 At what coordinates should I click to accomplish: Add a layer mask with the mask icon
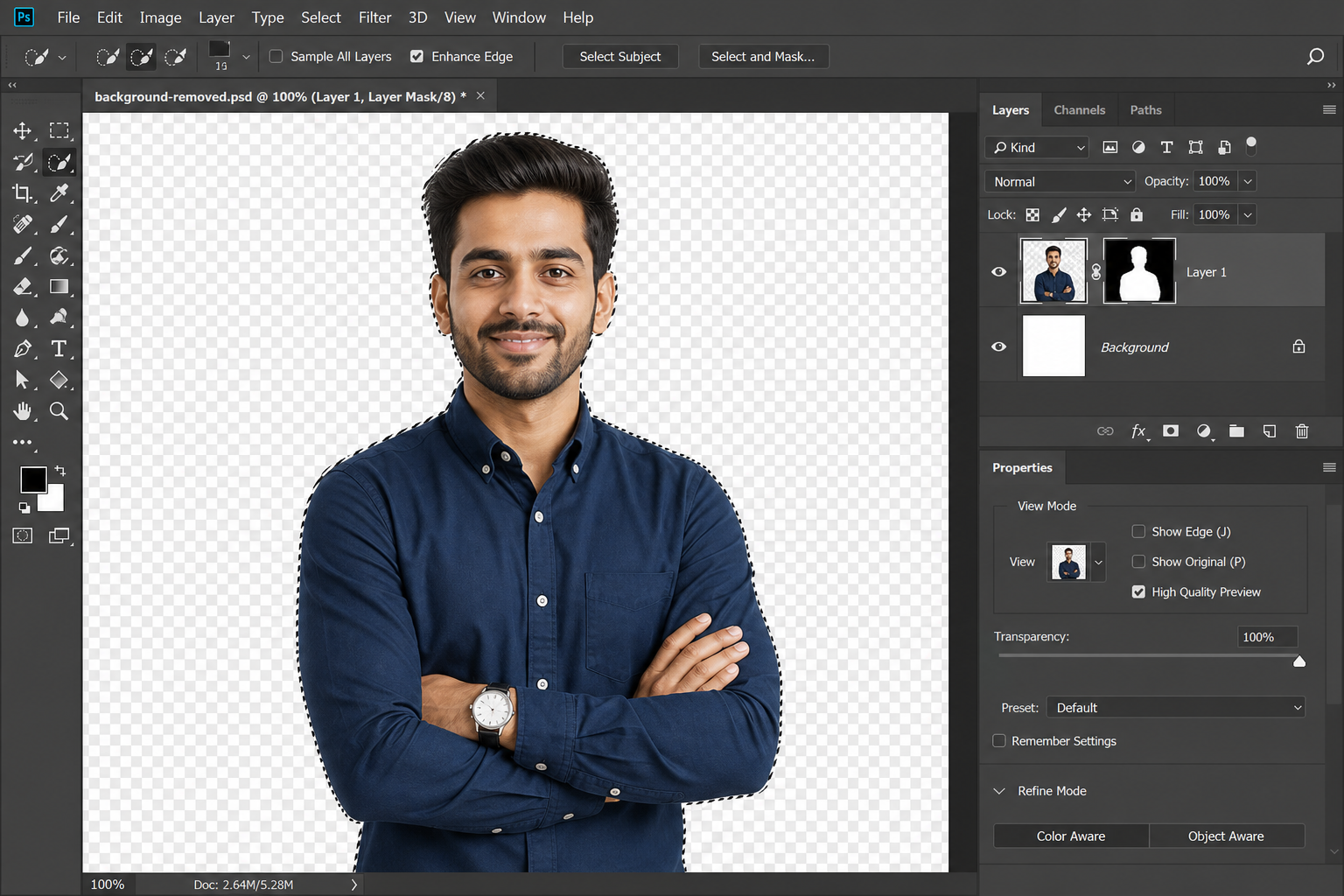[1171, 431]
